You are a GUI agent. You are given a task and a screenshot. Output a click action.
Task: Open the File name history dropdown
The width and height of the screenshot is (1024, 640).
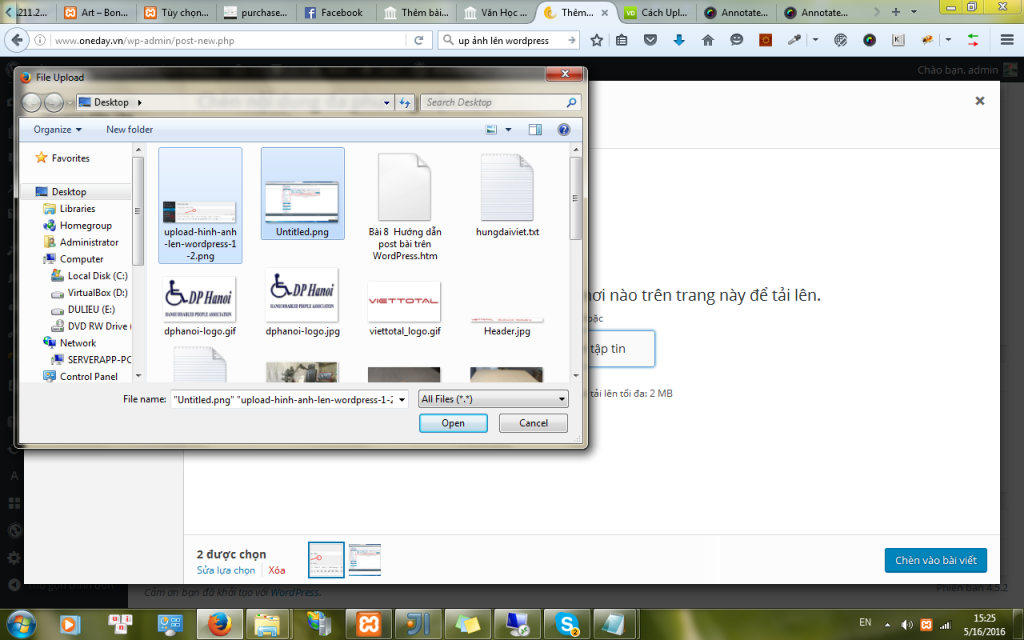[x=402, y=399]
